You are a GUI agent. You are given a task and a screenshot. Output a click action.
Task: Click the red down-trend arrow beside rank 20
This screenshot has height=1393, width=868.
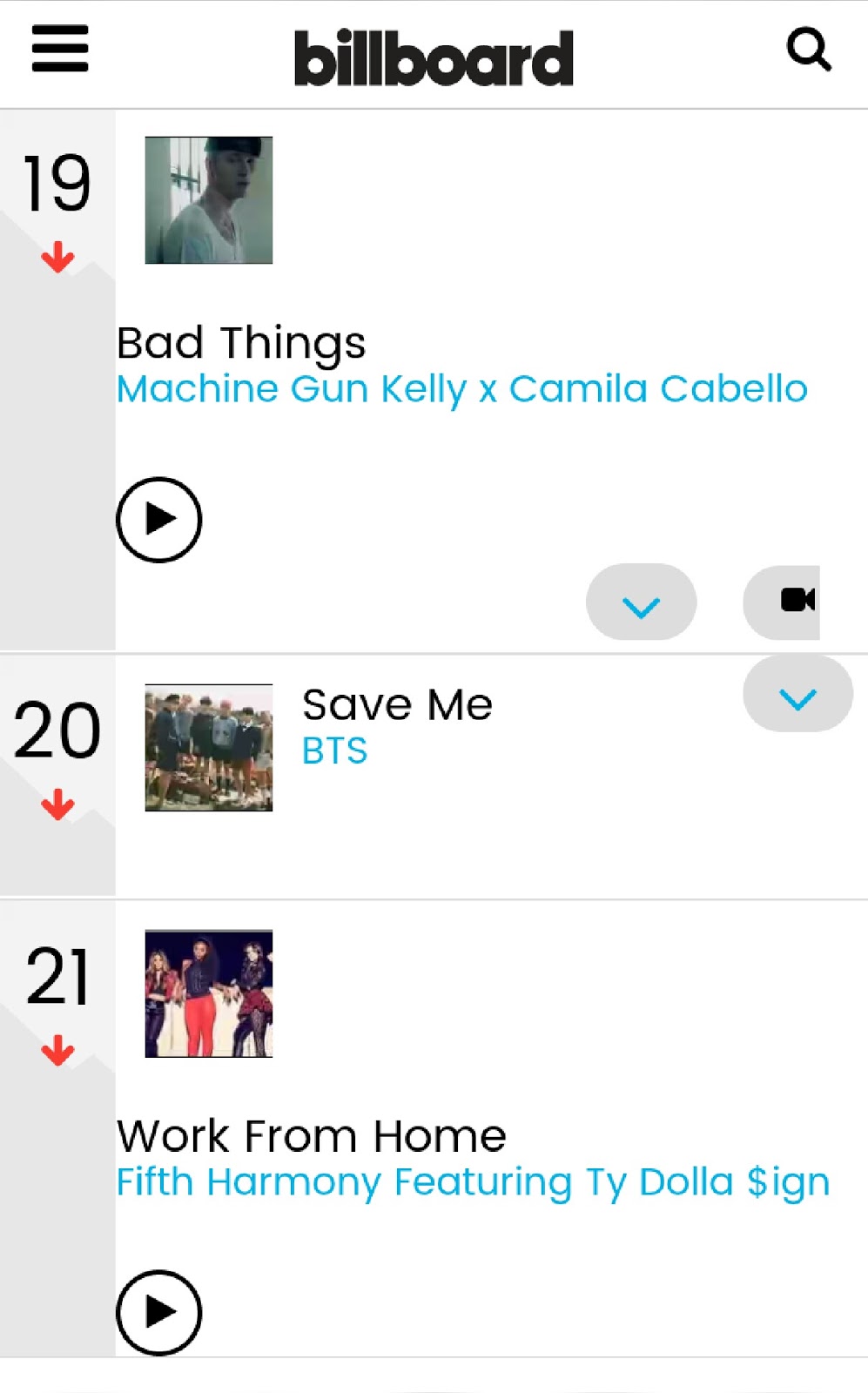57,805
